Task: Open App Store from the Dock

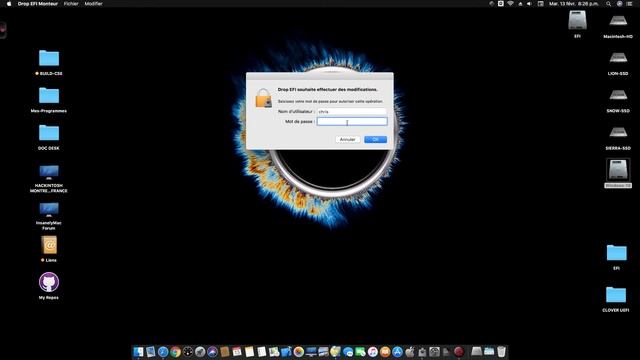Action: 397,352
